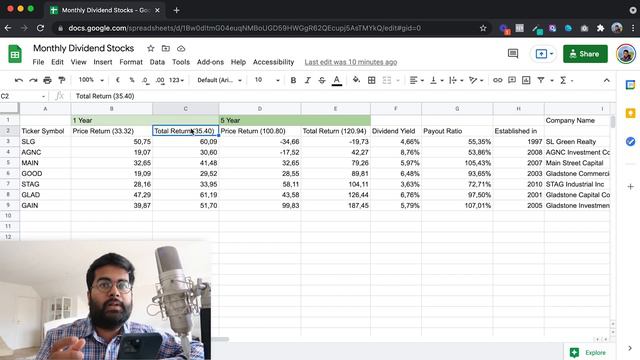The width and height of the screenshot is (640, 360).
Task: Bookmark this page with star icon
Action: point(483,28)
